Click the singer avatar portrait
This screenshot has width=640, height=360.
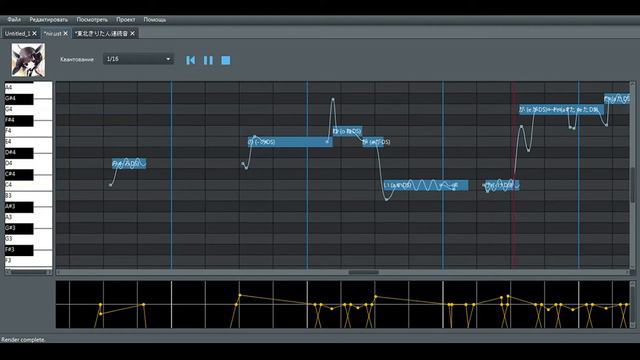coord(28,60)
